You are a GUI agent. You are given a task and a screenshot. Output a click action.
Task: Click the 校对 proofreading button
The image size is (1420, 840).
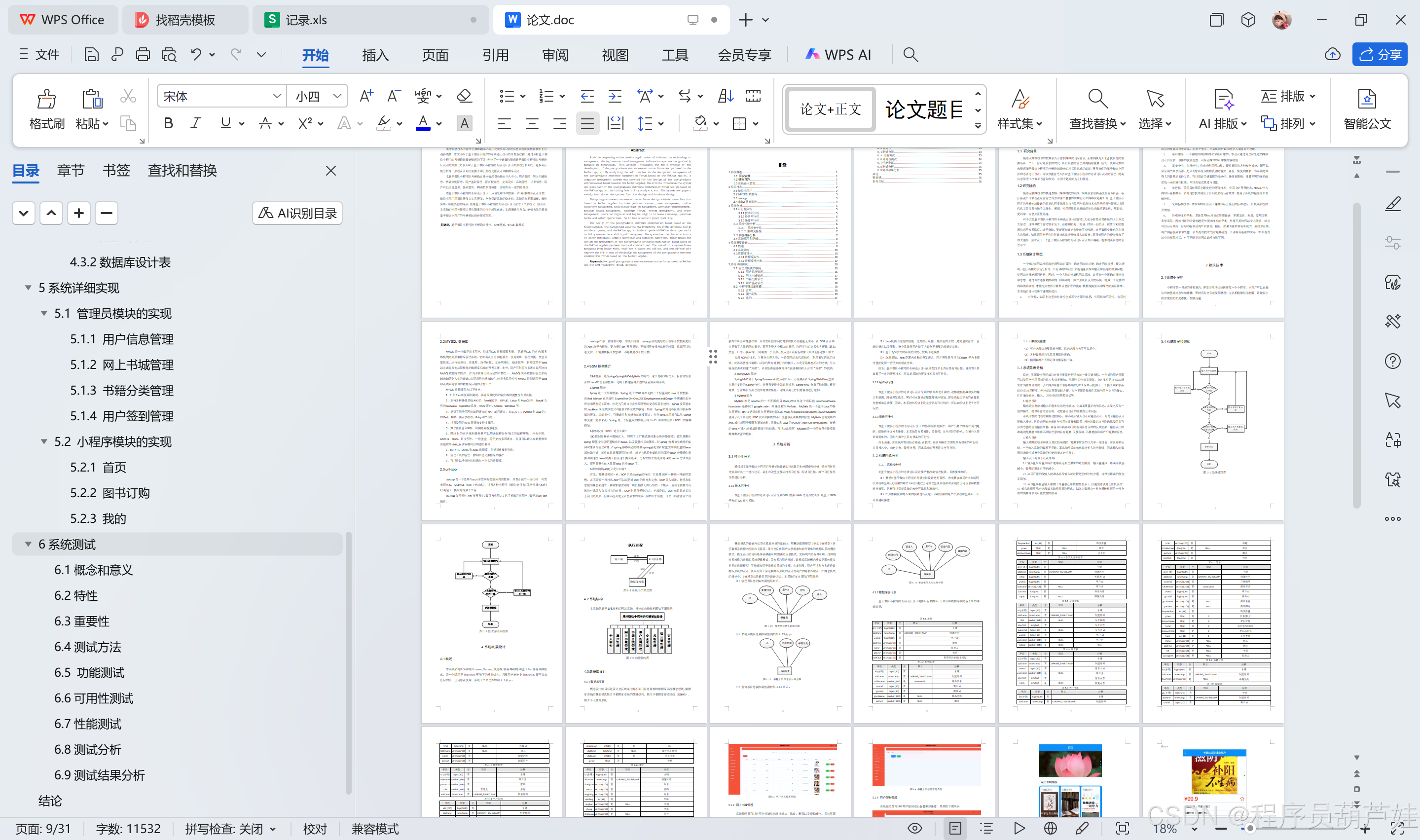click(x=315, y=829)
